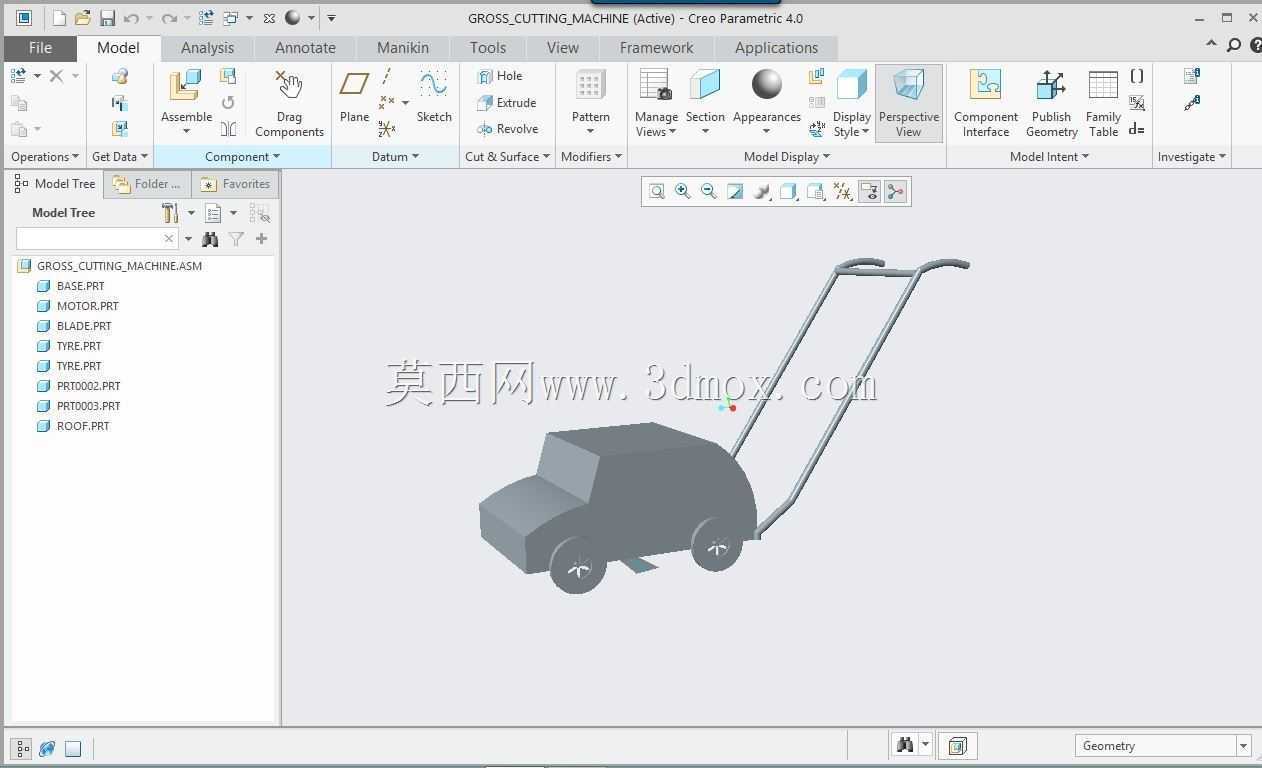Image resolution: width=1262 pixels, height=768 pixels.
Task: Toggle full screen icon in status bar
Action: click(73, 748)
